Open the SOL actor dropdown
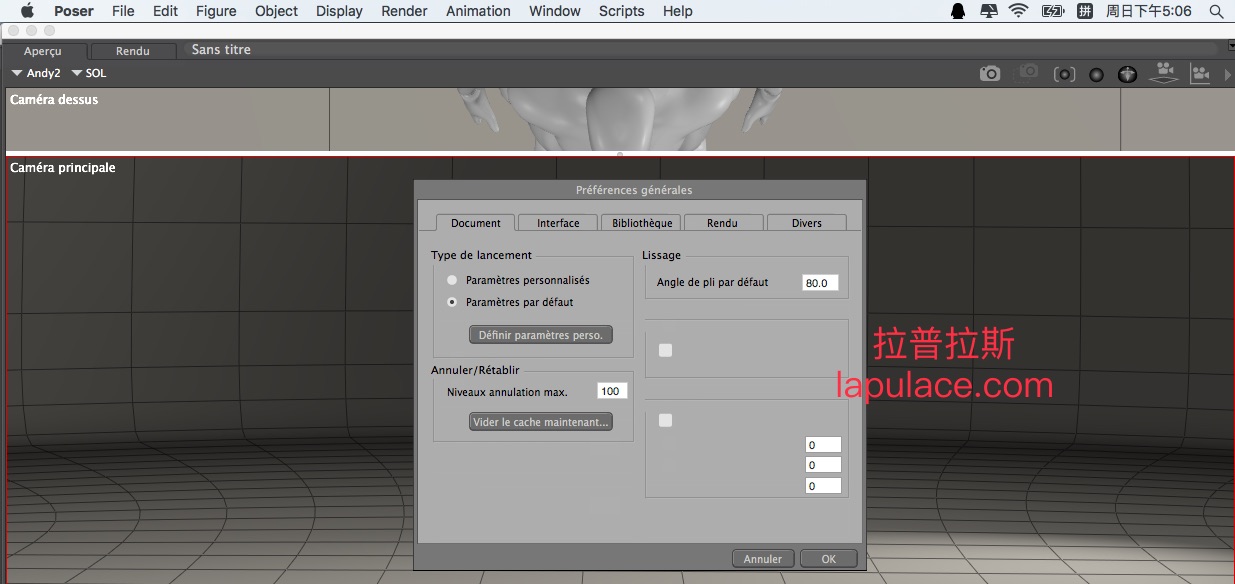Image resolution: width=1235 pixels, height=584 pixels. [89, 73]
